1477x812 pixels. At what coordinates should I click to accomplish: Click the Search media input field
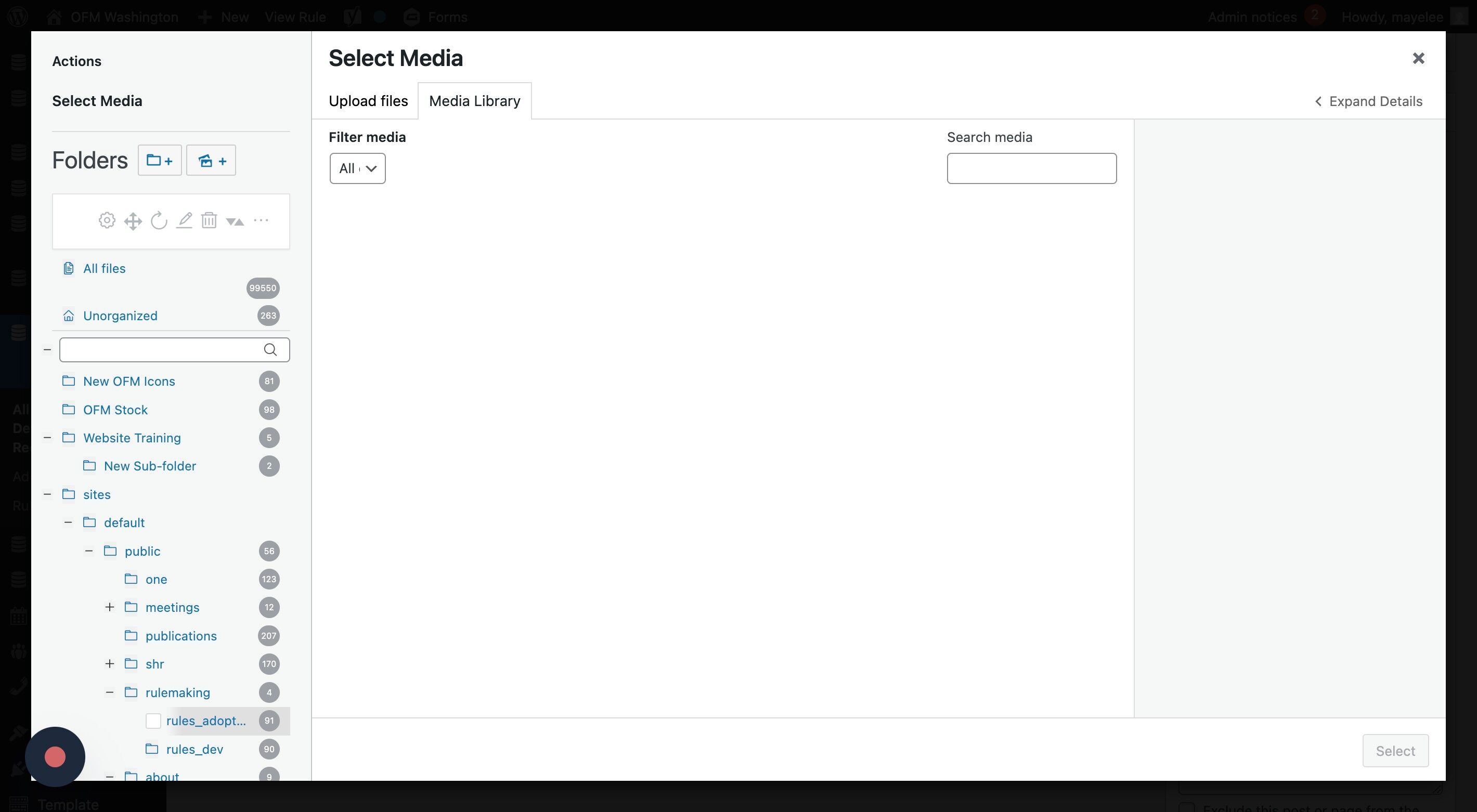(x=1031, y=168)
